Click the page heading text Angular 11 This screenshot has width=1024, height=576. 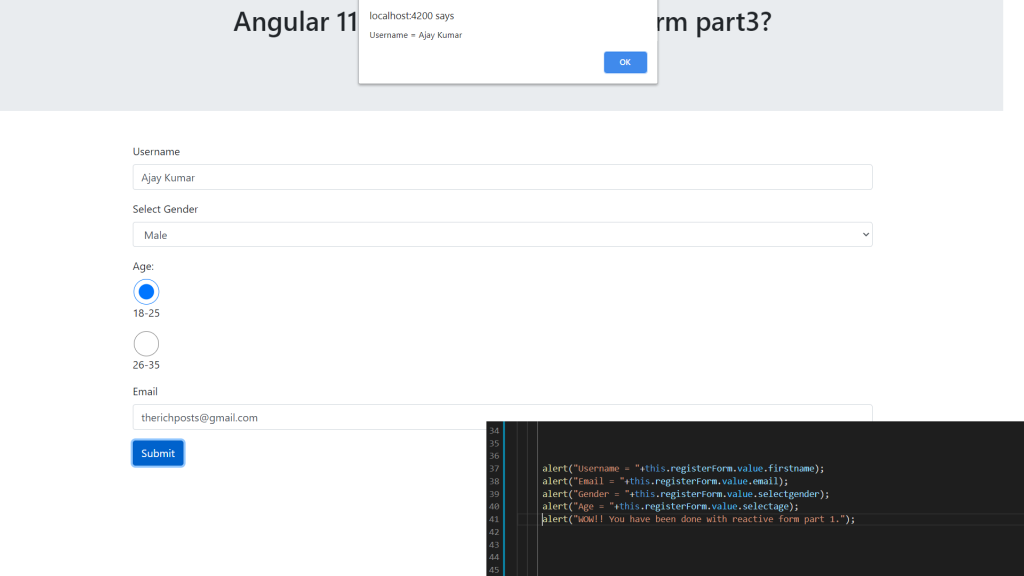click(x=290, y=22)
